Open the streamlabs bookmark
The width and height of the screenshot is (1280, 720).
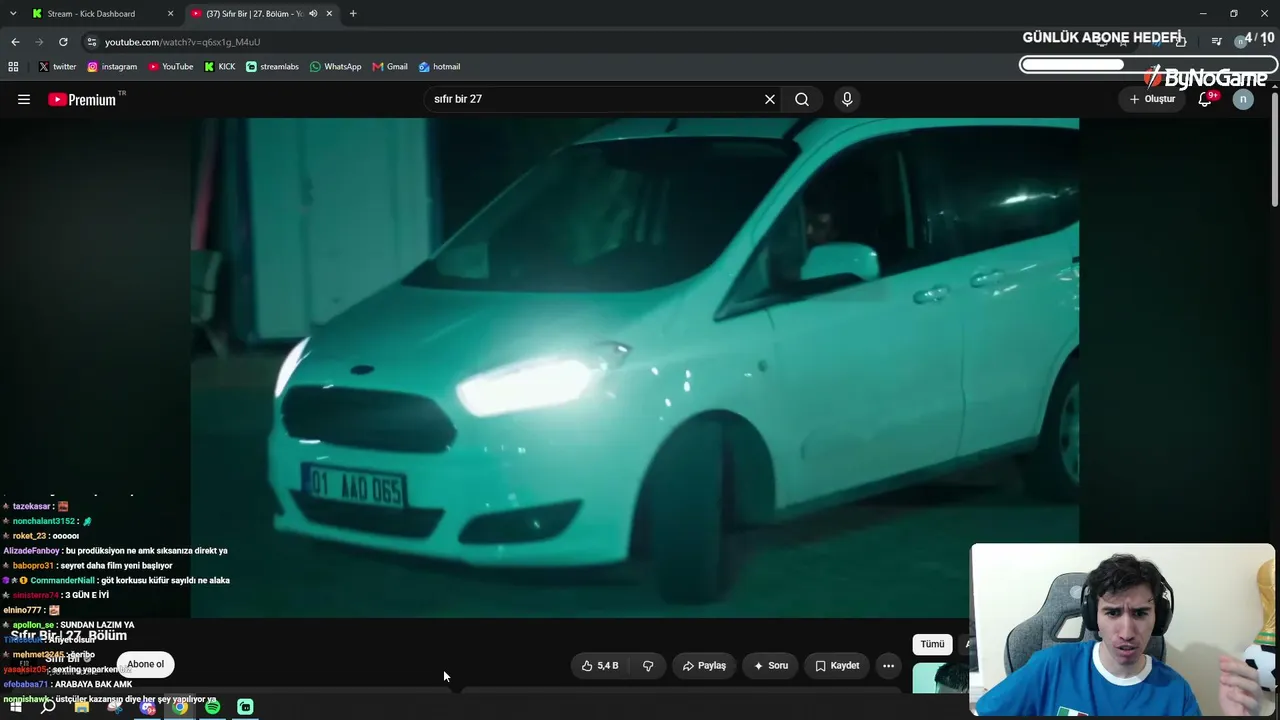click(x=272, y=67)
